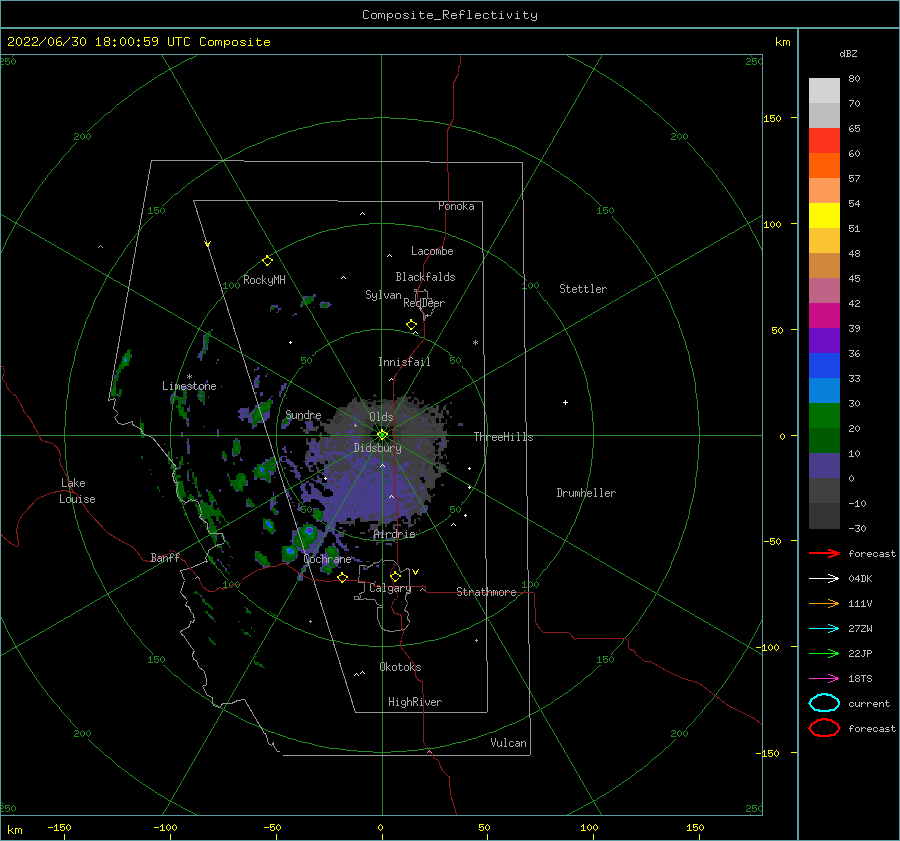Click the bright yellow 51-54 dBZ swatch
900x841 pixels.
coord(824,216)
